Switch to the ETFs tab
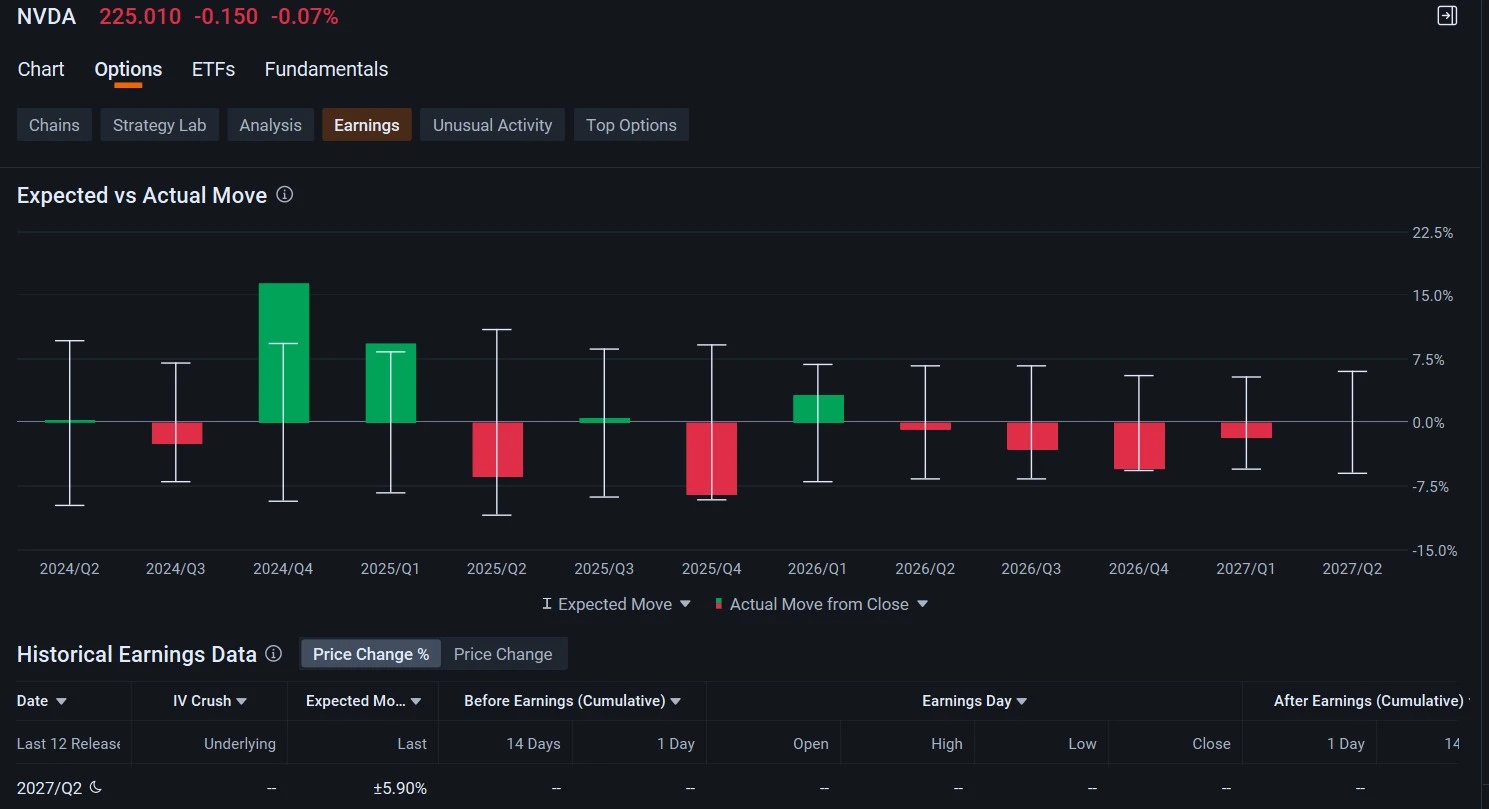Image resolution: width=1489 pixels, height=809 pixels. [x=213, y=69]
